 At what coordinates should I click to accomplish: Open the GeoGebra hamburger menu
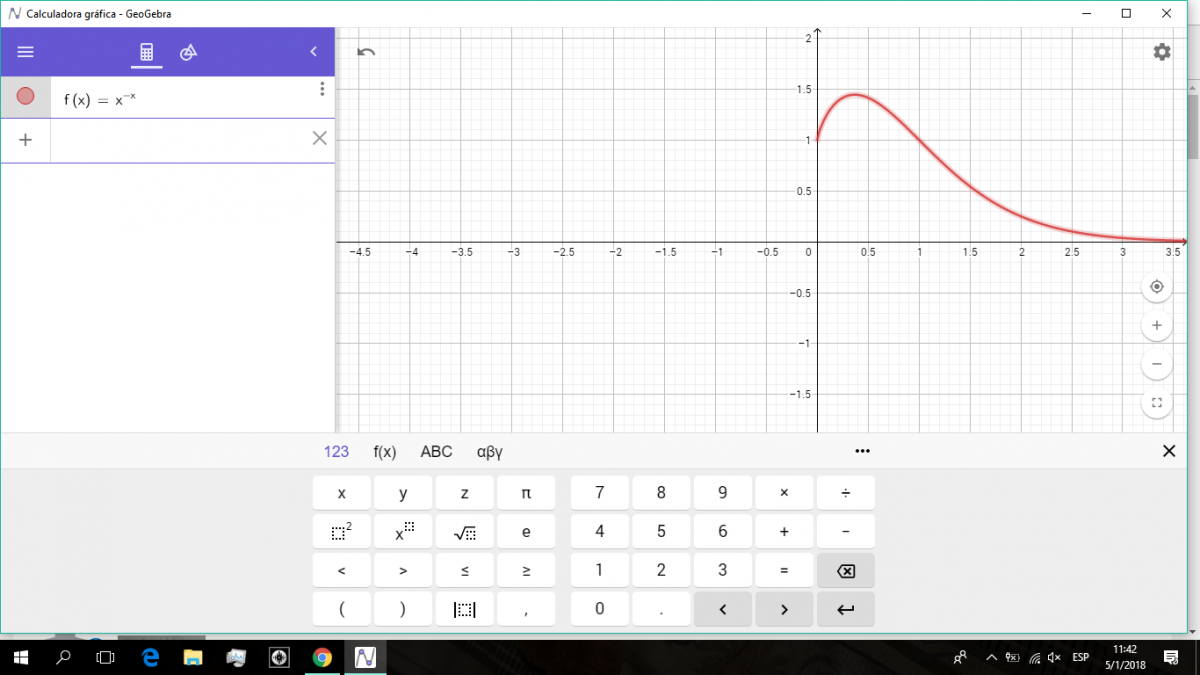pos(25,52)
